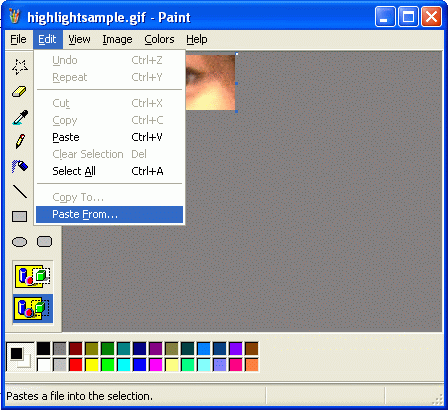The width and height of the screenshot is (448, 410).
Task: Open the View menu
Action: tap(79, 39)
